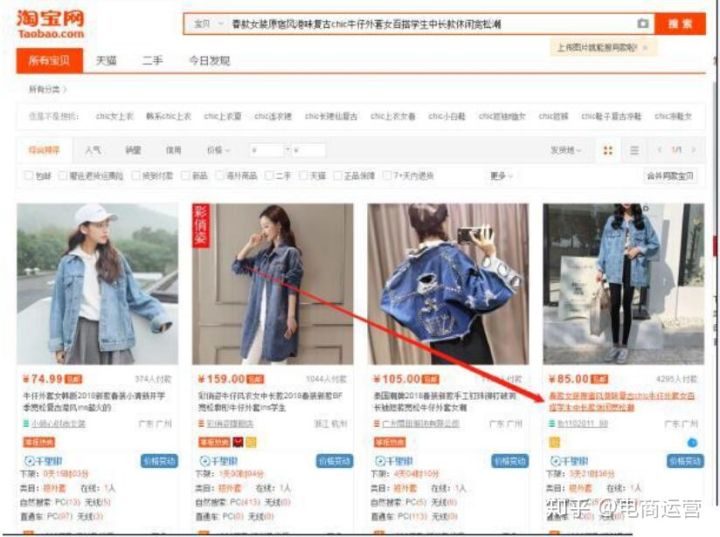Viewport: 720px width, 537px height.
Task: Open the 发货地 location dropdown
Action: [x=566, y=150]
